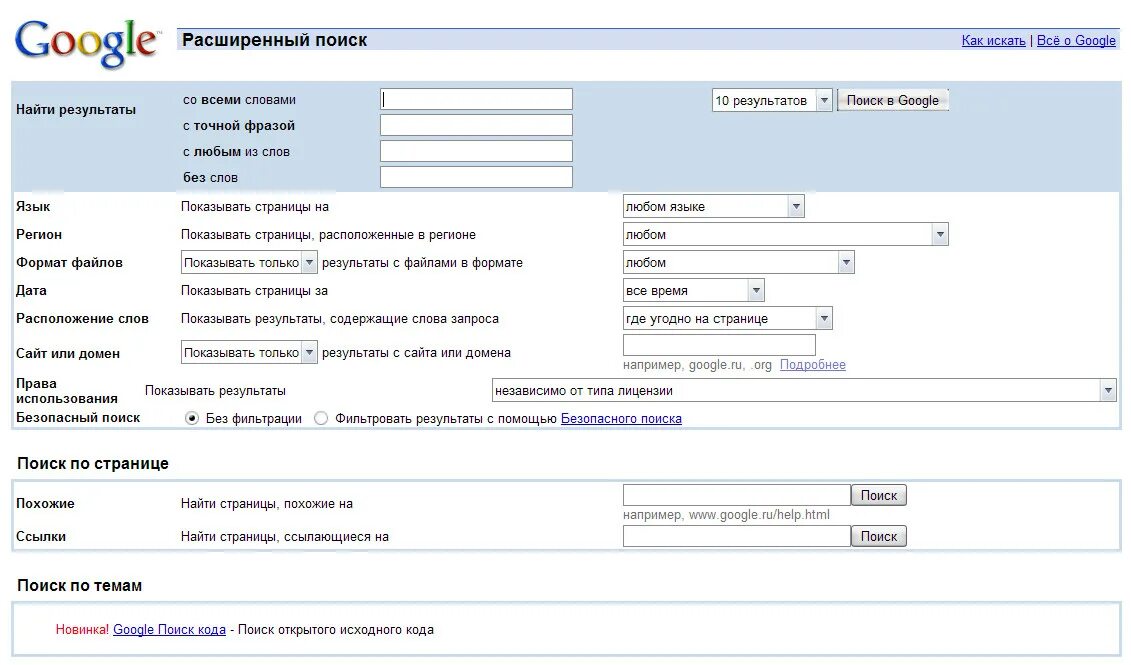
Task: Click the 'со всеми словами' input field
Action: 475,98
